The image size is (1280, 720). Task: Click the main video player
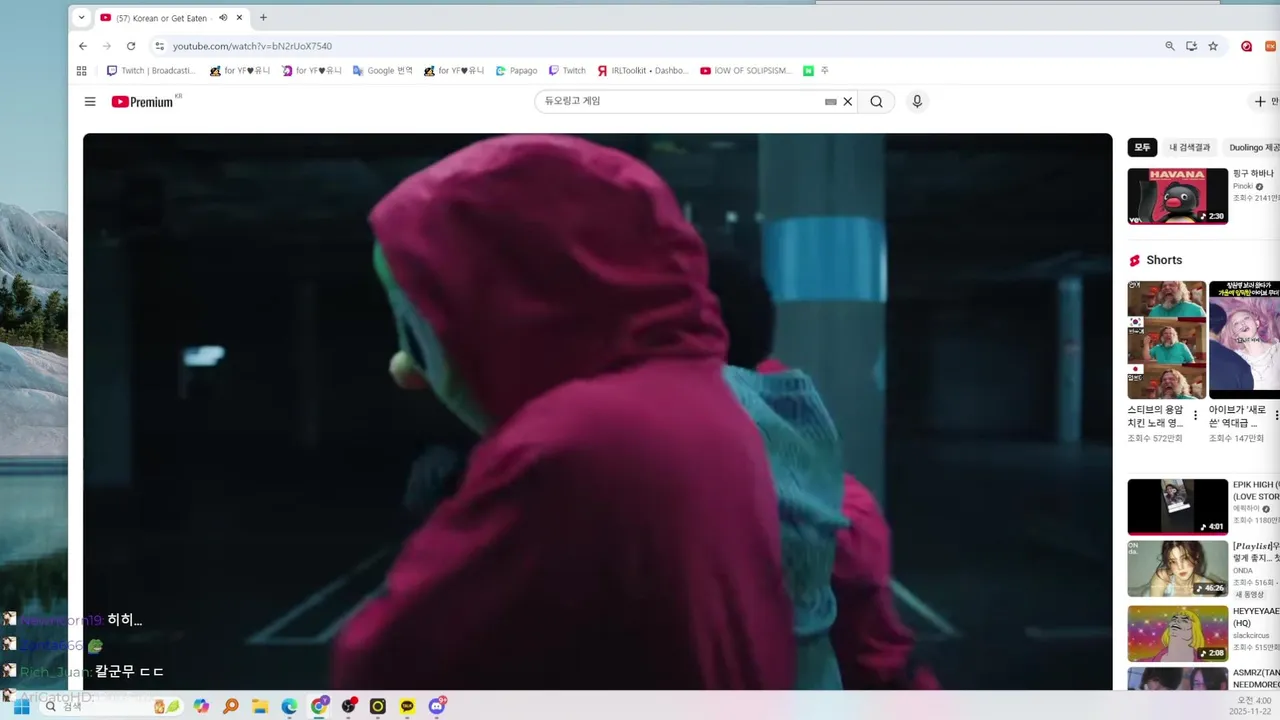[x=597, y=411]
